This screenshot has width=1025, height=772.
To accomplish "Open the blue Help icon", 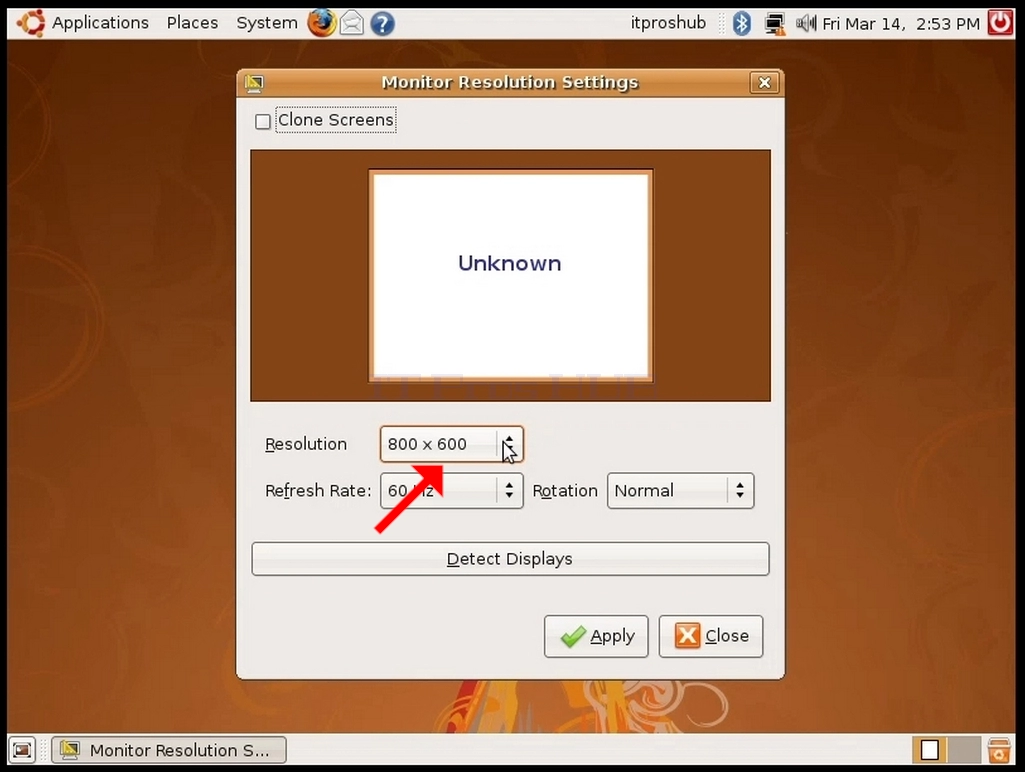I will (382, 24).
